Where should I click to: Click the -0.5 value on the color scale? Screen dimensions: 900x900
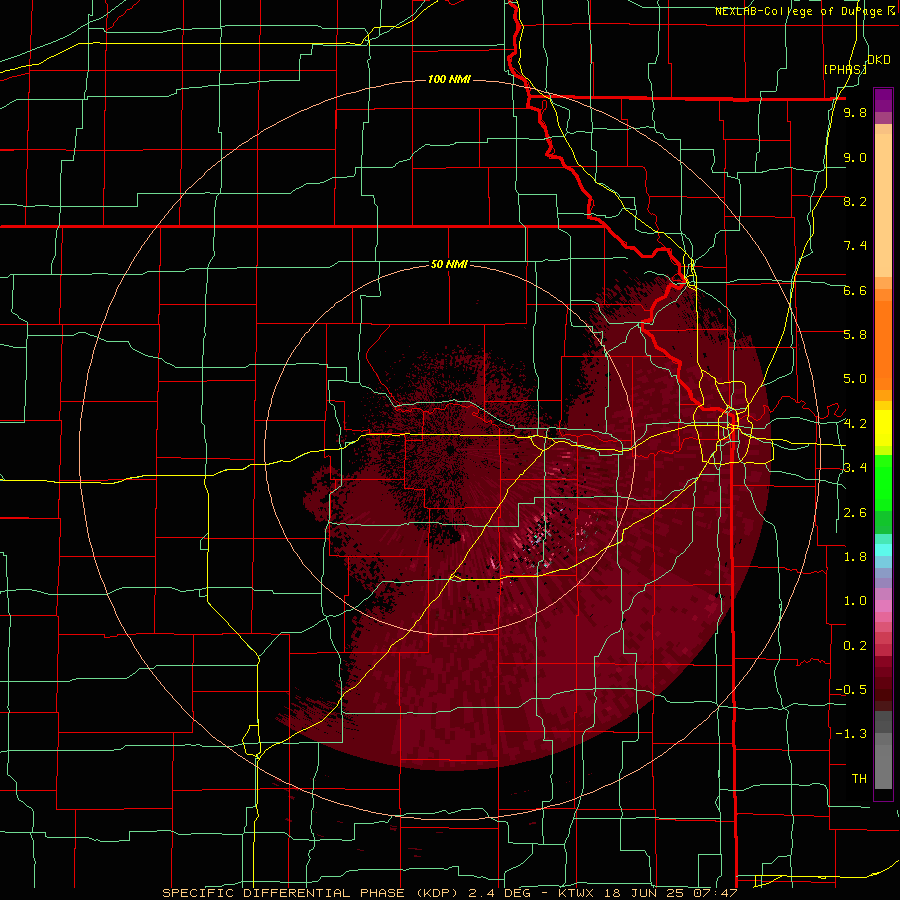[851, 690]
